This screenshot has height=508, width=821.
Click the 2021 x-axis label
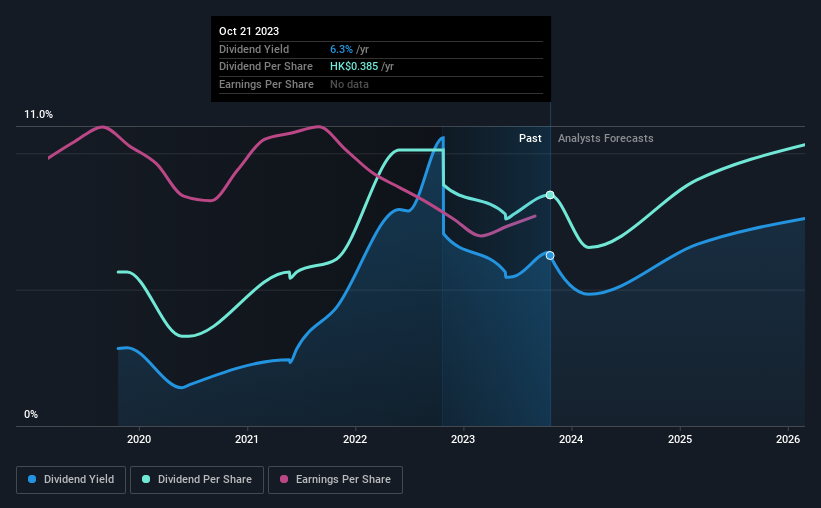(x=247, y=439)
